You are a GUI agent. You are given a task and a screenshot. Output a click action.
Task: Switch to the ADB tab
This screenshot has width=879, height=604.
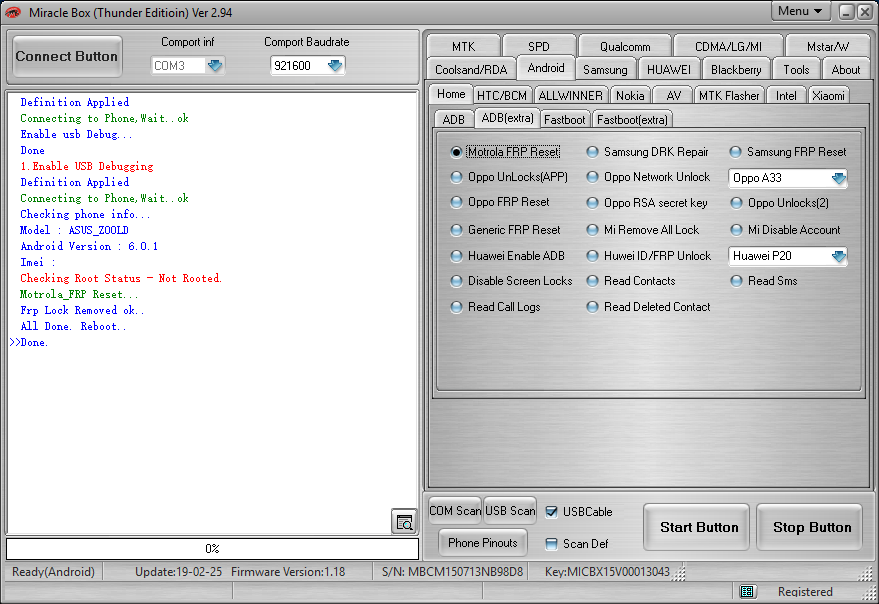coord(453,119)
